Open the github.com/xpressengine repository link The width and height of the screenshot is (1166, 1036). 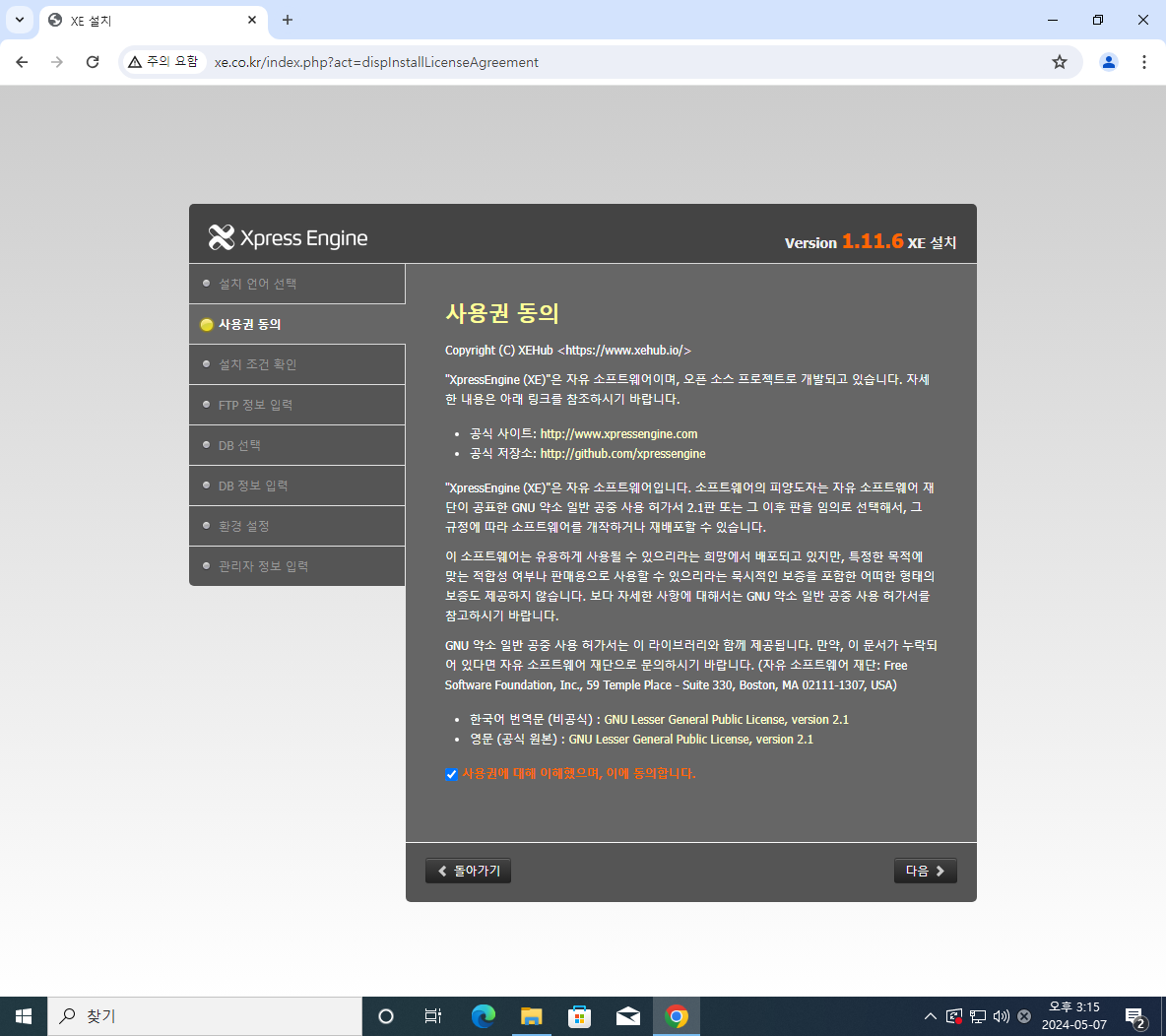point(623,454)
